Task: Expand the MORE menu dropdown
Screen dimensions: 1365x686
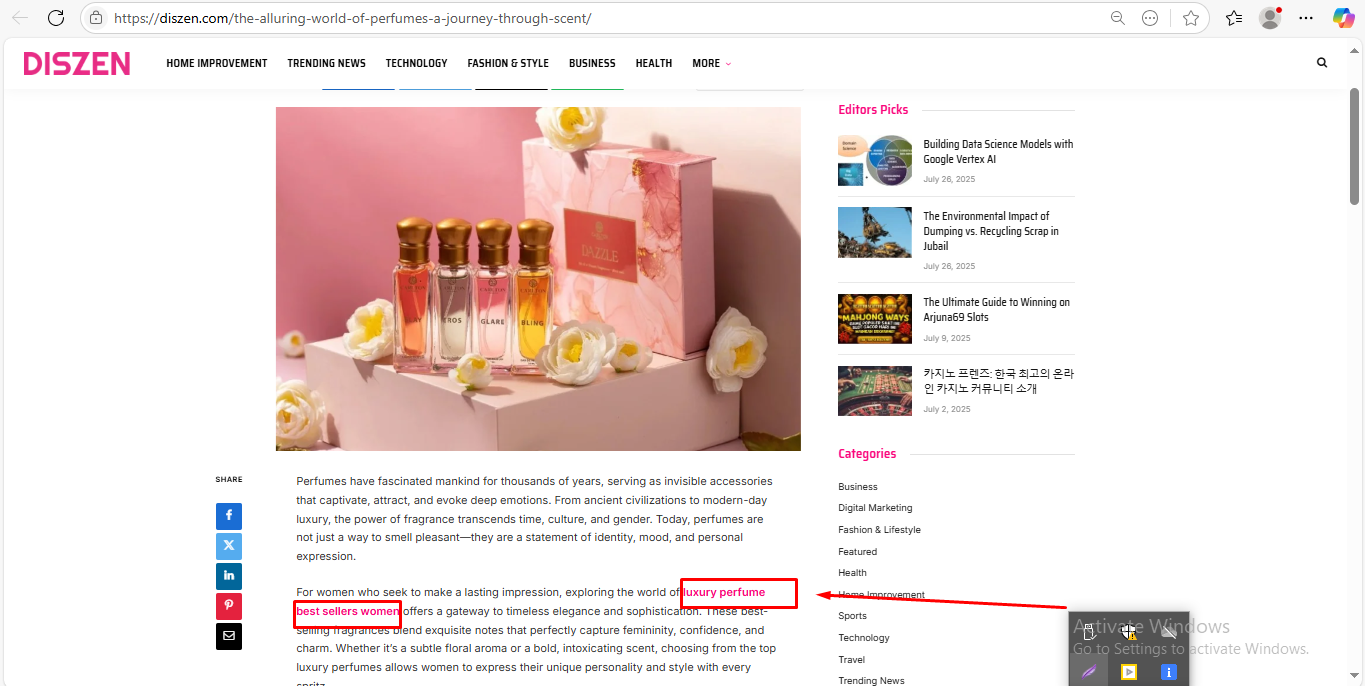Action: point(711,63)
